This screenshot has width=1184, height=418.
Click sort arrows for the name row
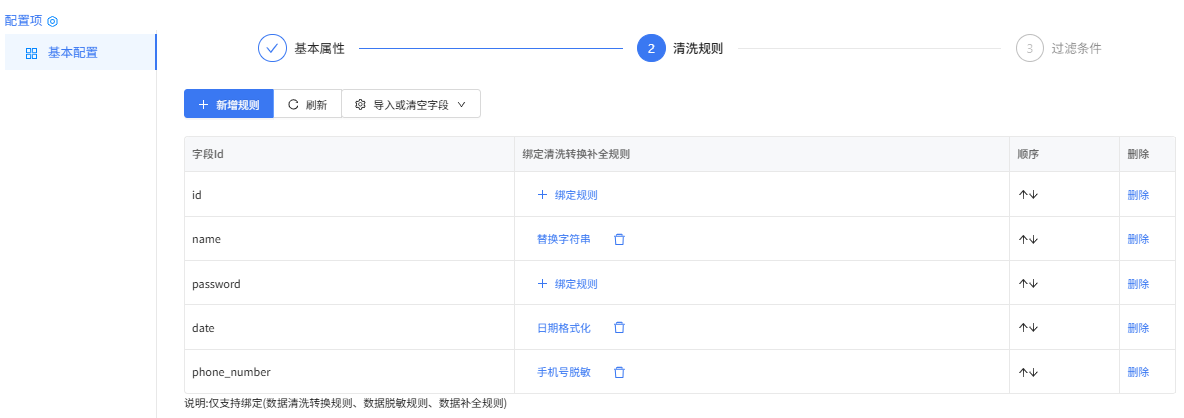1028,239
